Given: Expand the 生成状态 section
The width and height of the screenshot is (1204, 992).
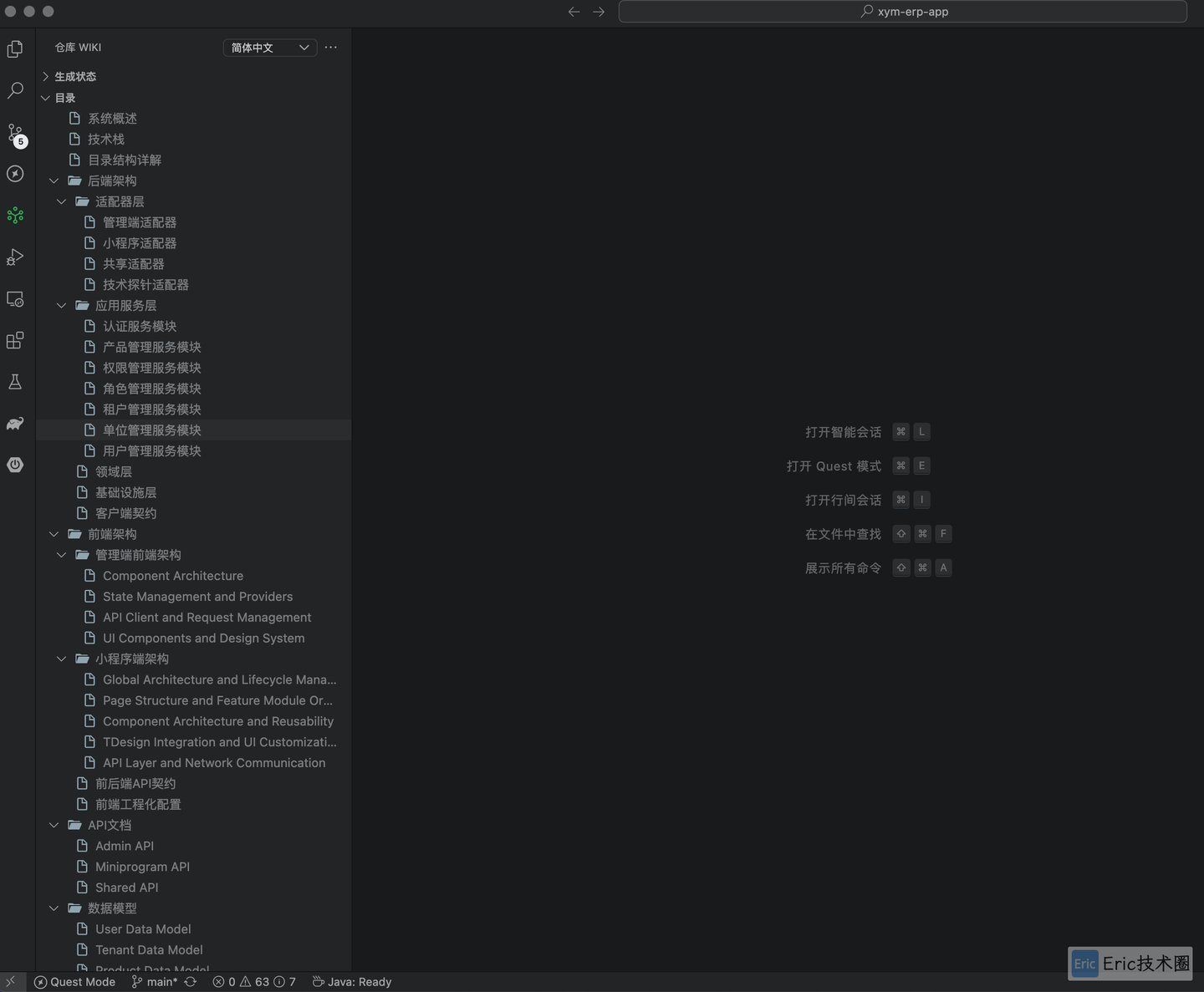Looking at the screenshot, I should point(45,76).
